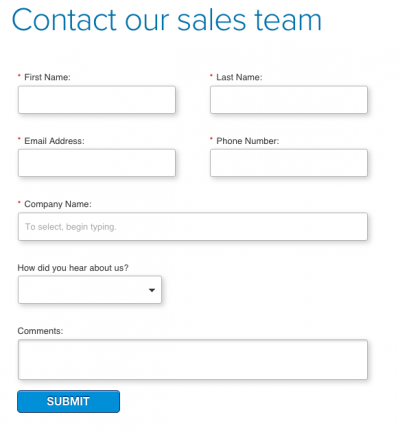This screenshot has width=400, height=432.
Task: Click the 'Phone Number:' label
Action: (248, 141)
